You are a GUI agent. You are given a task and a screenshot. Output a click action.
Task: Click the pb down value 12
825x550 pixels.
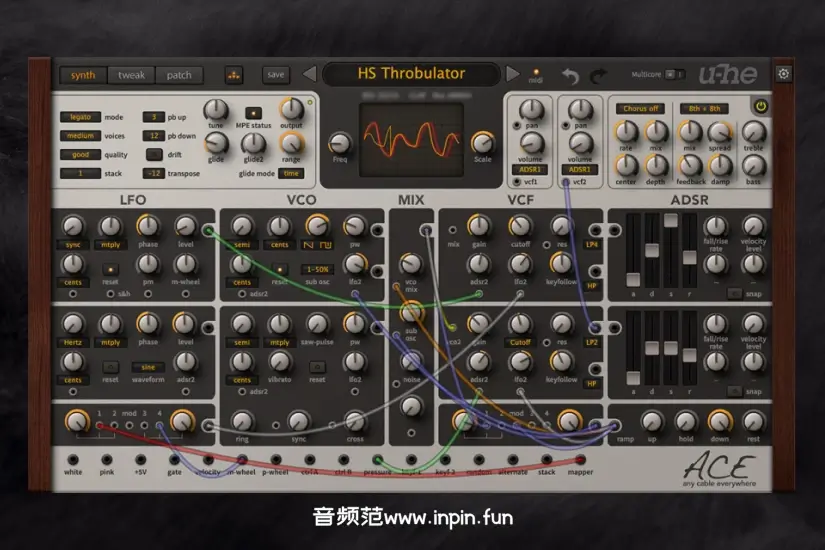(154, 136)
